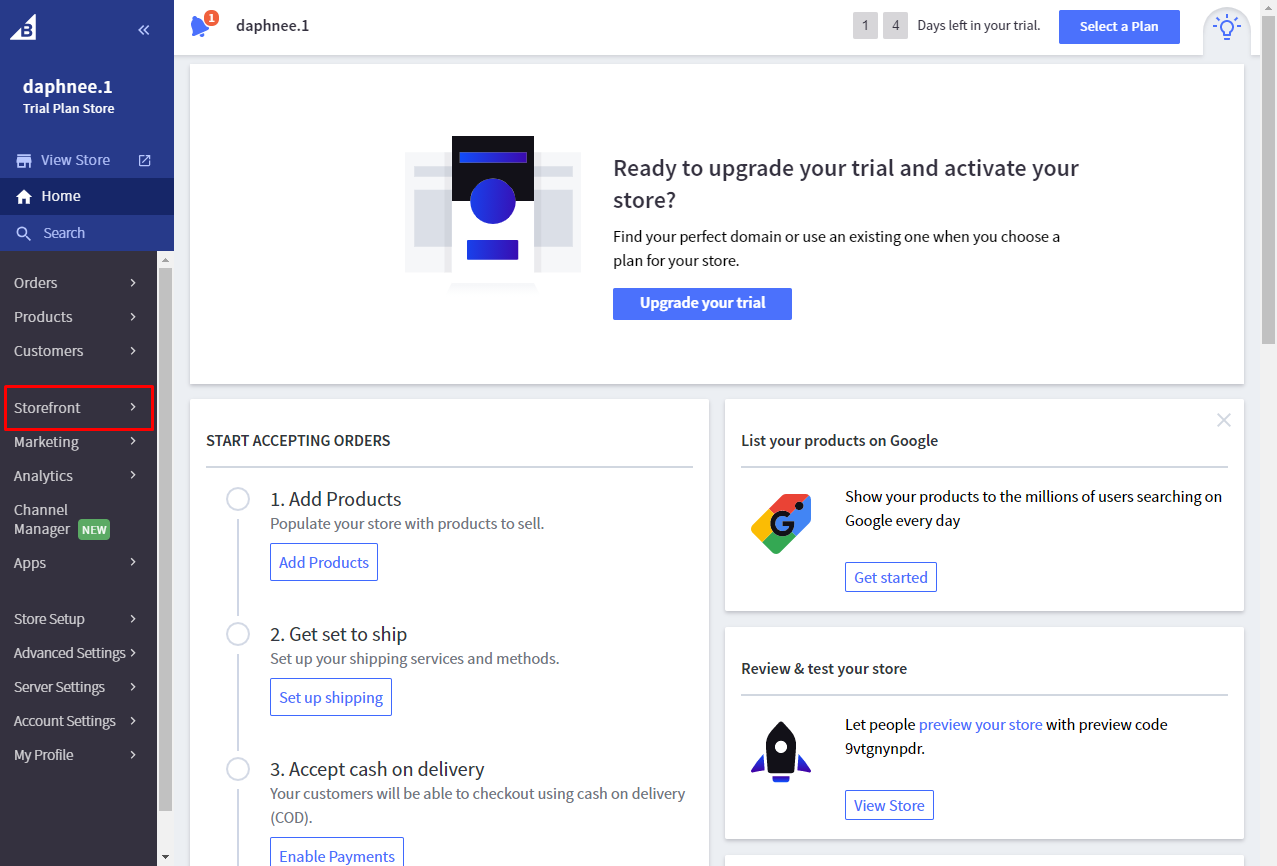Image resolution: width=1277 pixels, height=866 pixels.
Task: Click the "List your products on Google" heading
Action: pyautogui.click(x=839, y=440)
